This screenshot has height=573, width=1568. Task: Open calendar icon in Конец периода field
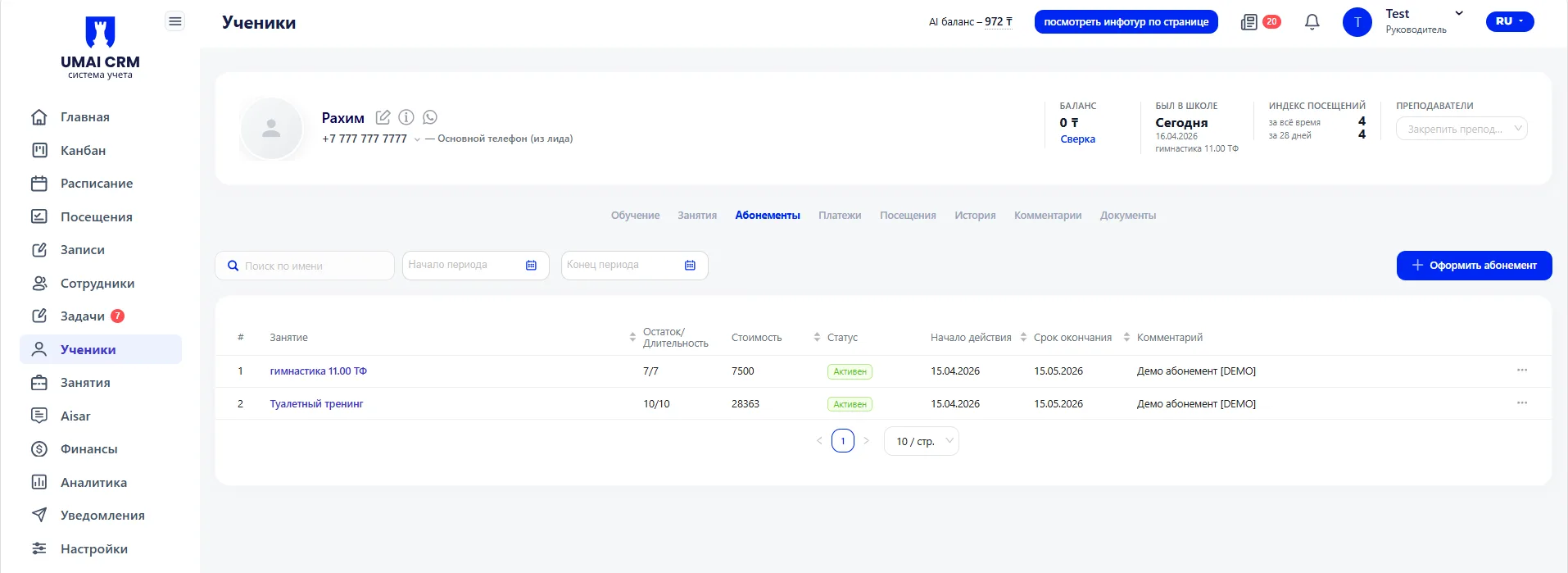tap(690, 266)
